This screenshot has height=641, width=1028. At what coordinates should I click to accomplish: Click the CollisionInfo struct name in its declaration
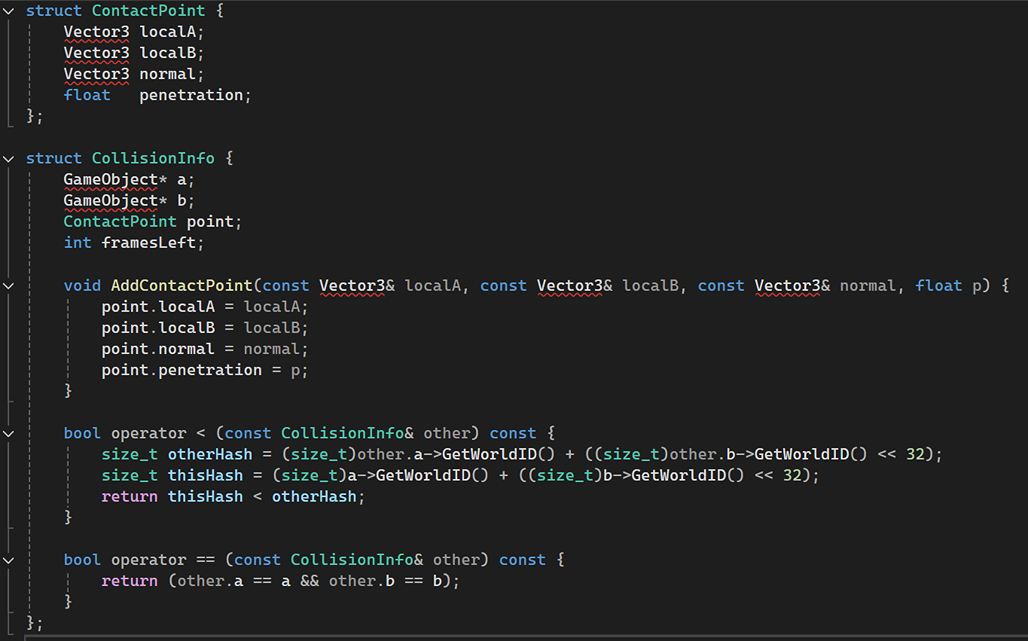(x=152, y=159)
